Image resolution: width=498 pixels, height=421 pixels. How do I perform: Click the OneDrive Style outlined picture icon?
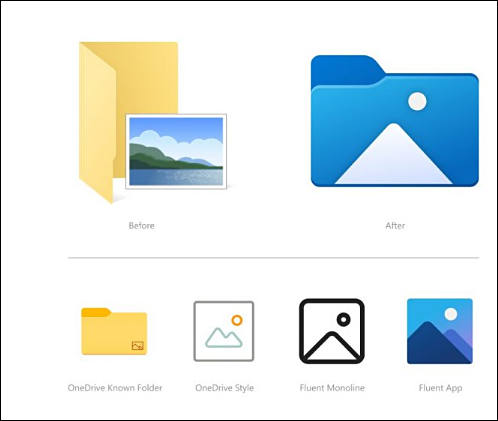coord(224,331)
